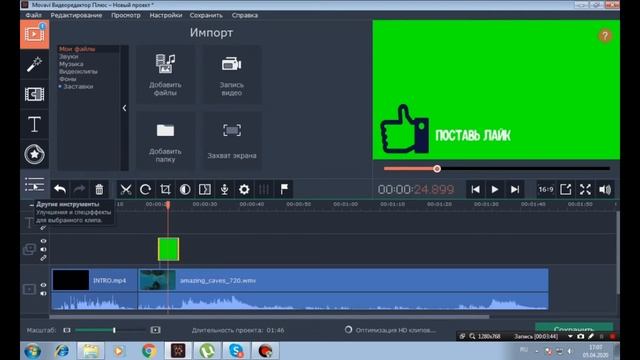Screen dimensions: 640x360
Task: Open Color adjustments half-circle tool
Action: 185,189
